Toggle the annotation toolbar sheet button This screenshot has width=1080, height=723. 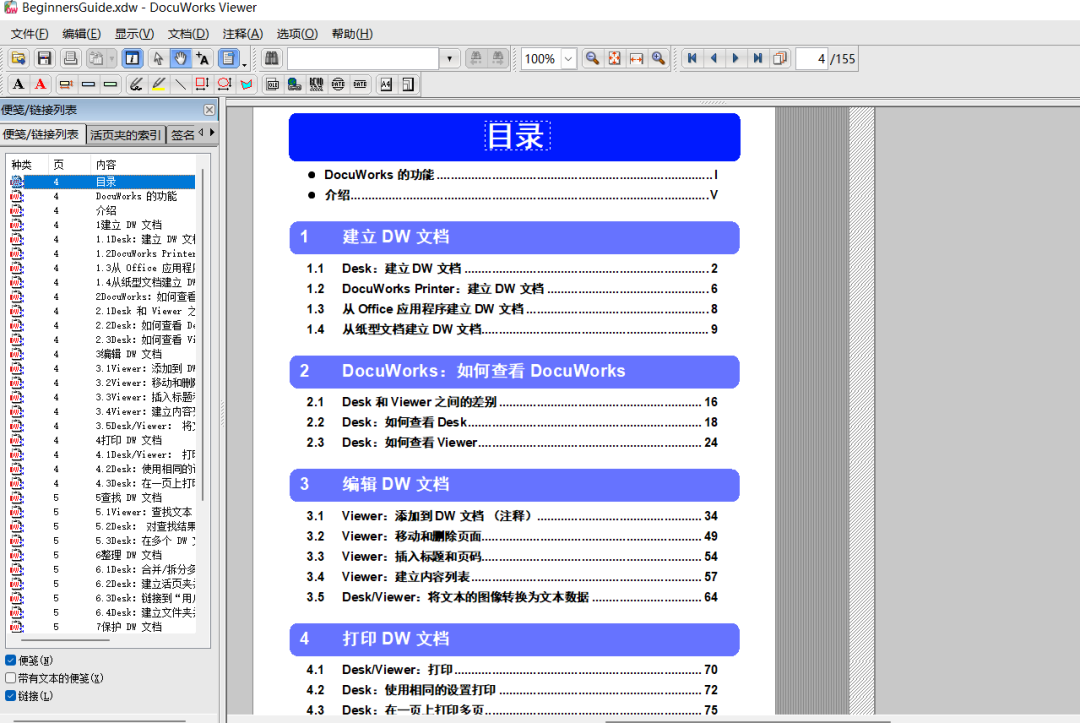(228, 59)
